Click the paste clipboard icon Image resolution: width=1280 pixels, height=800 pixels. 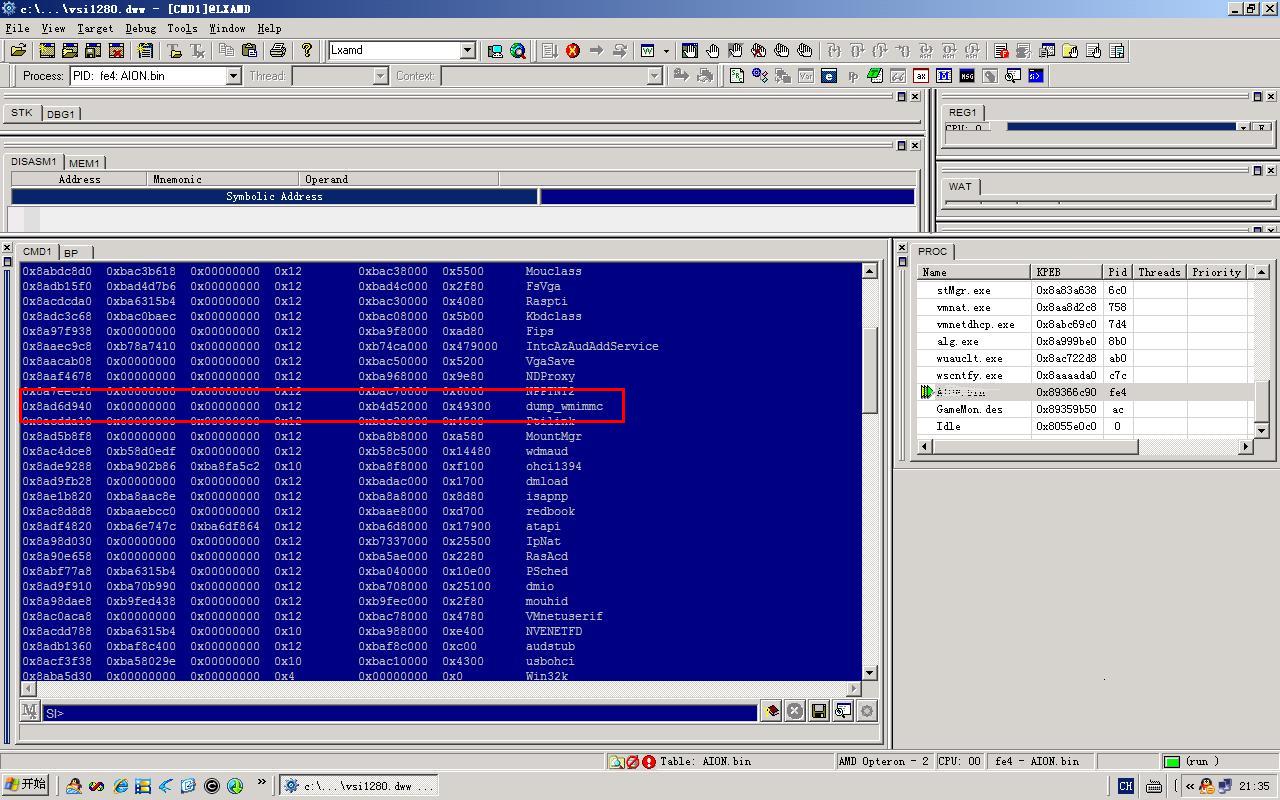coord(249,50)
